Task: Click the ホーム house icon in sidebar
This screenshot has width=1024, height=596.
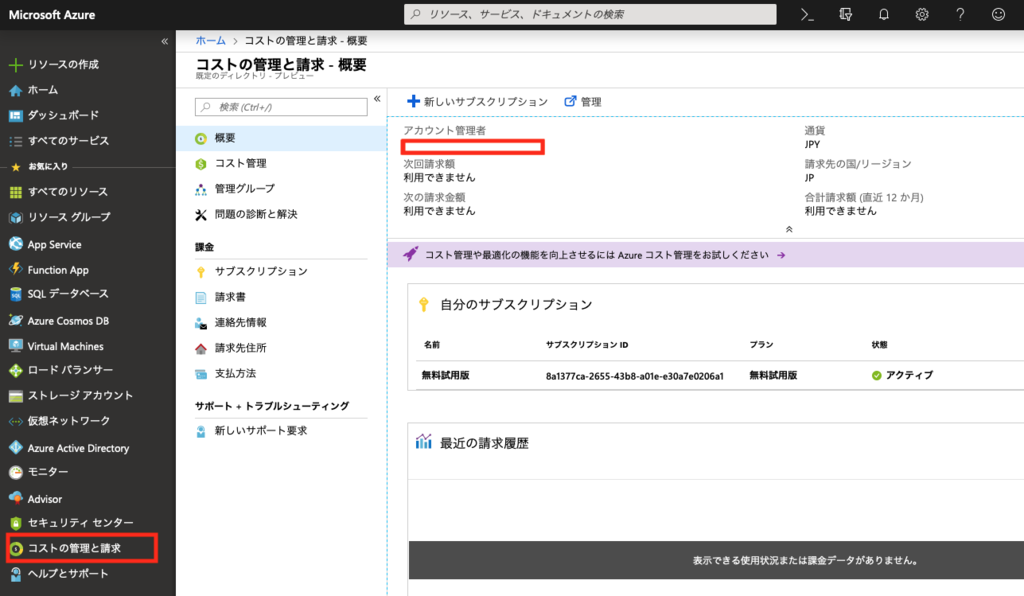Action: click(16, 90)
